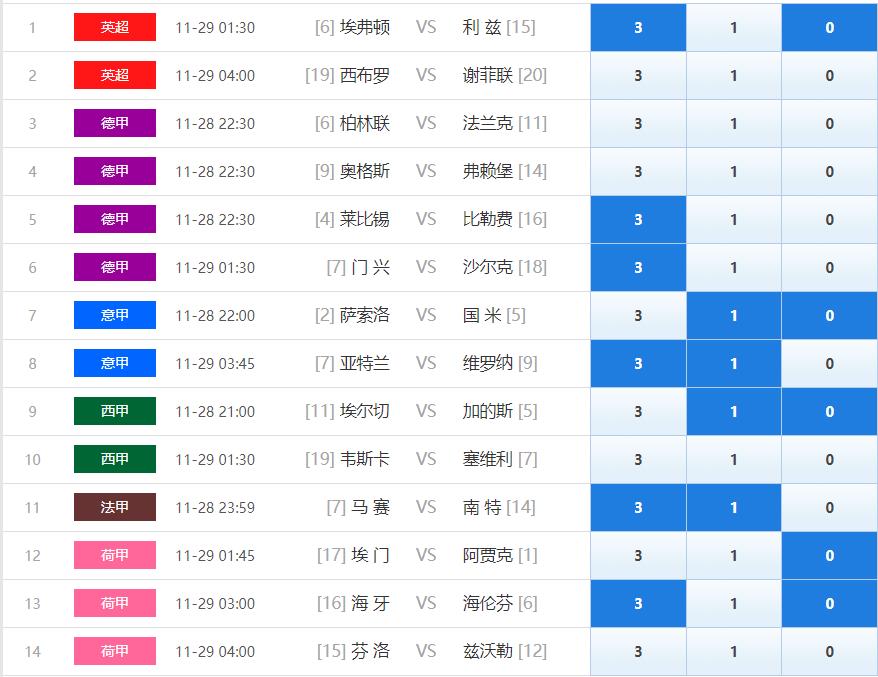
Task: Deselect 0 for 埃弗顿 vs 利兹
Action: point(829,27)
